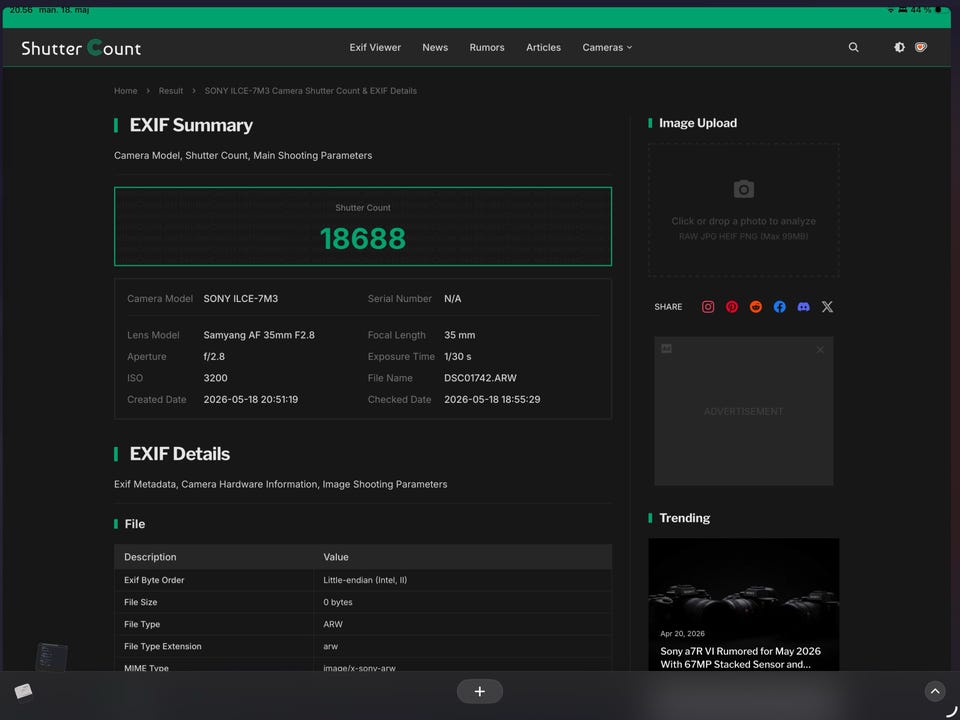Click the bottom-left note app icon
The height and width of the screenshot is (720, 960).
point(23,691)
